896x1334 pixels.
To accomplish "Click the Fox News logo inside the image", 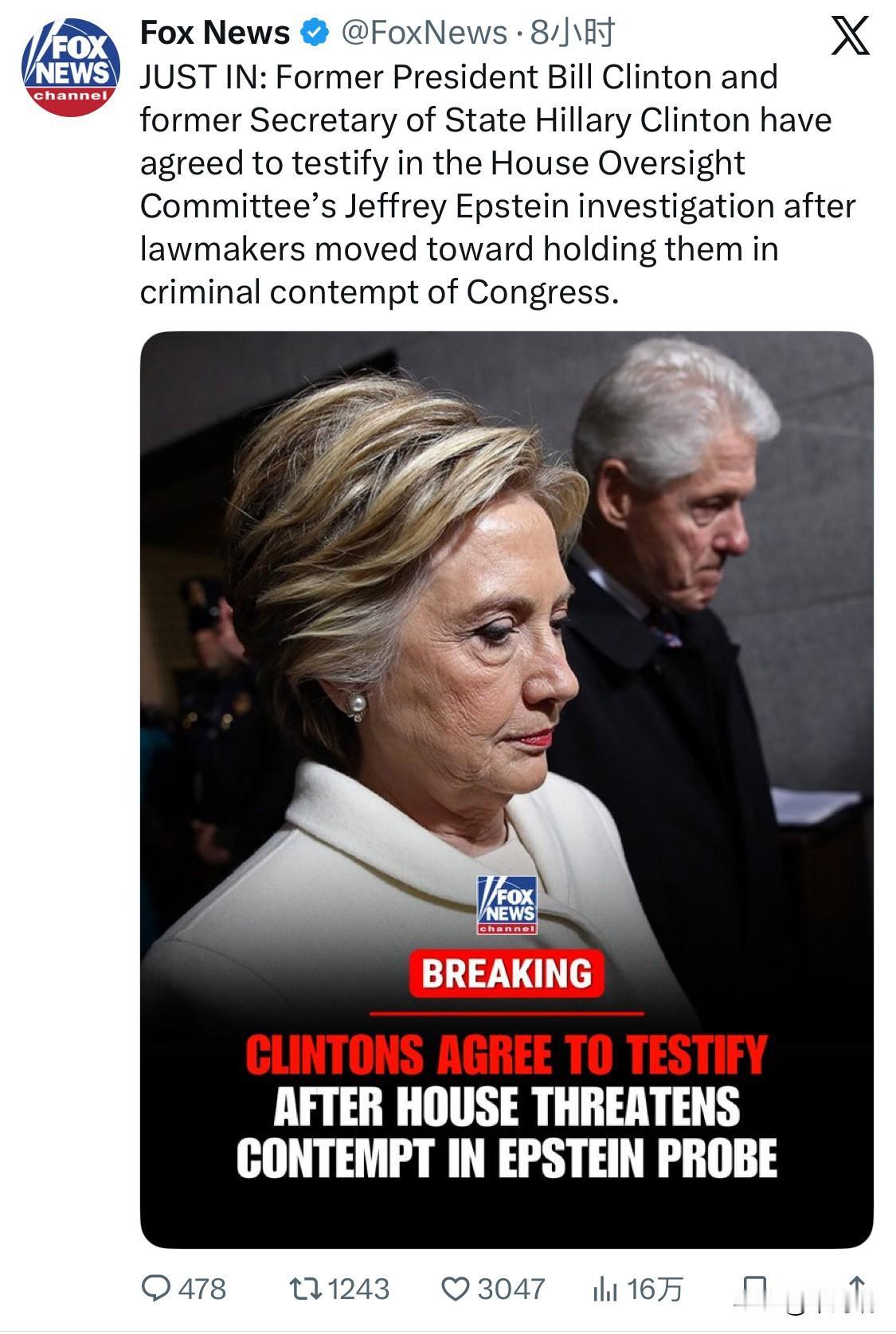I will tap(507, 905).
